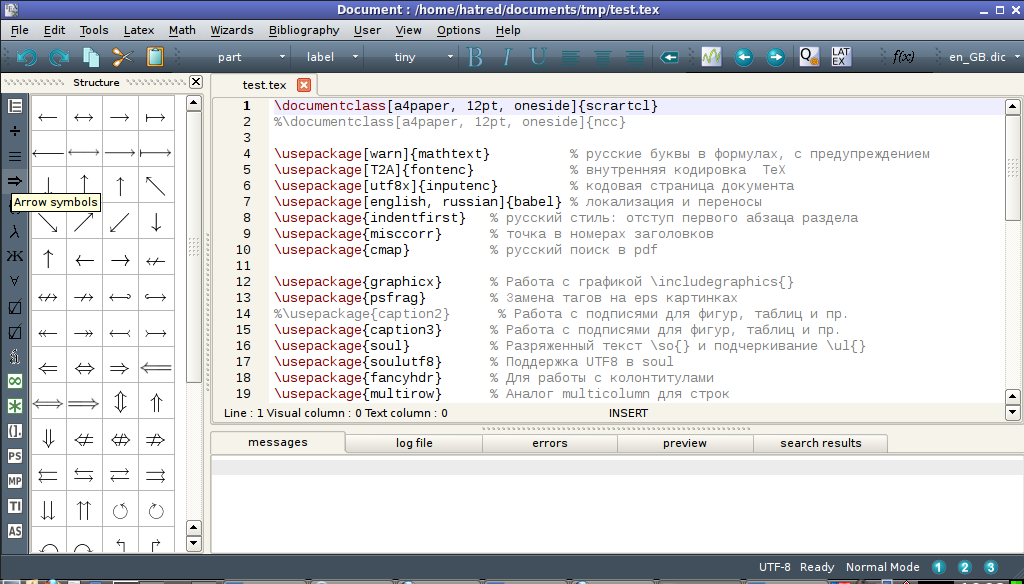Click the Paste clipboard icon
Screen dimensions: 1024x584
pyautogui.click(x=155, y=57)
